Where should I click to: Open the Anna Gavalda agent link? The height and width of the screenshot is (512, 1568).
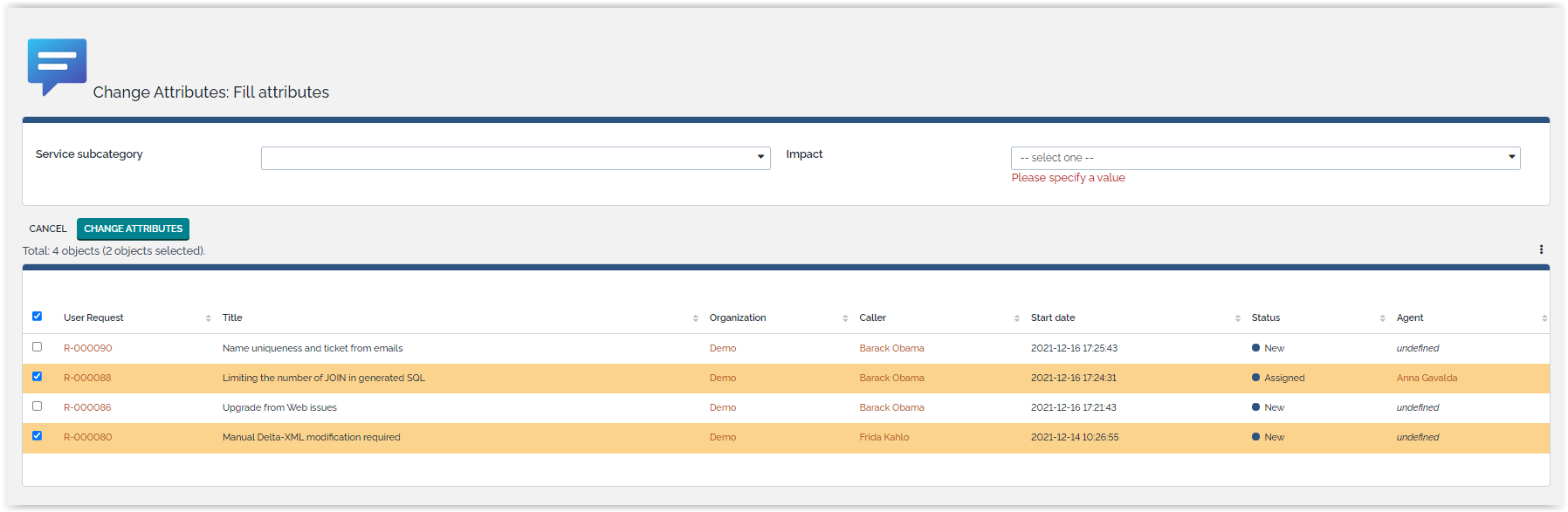click(x=1427, y=378)
